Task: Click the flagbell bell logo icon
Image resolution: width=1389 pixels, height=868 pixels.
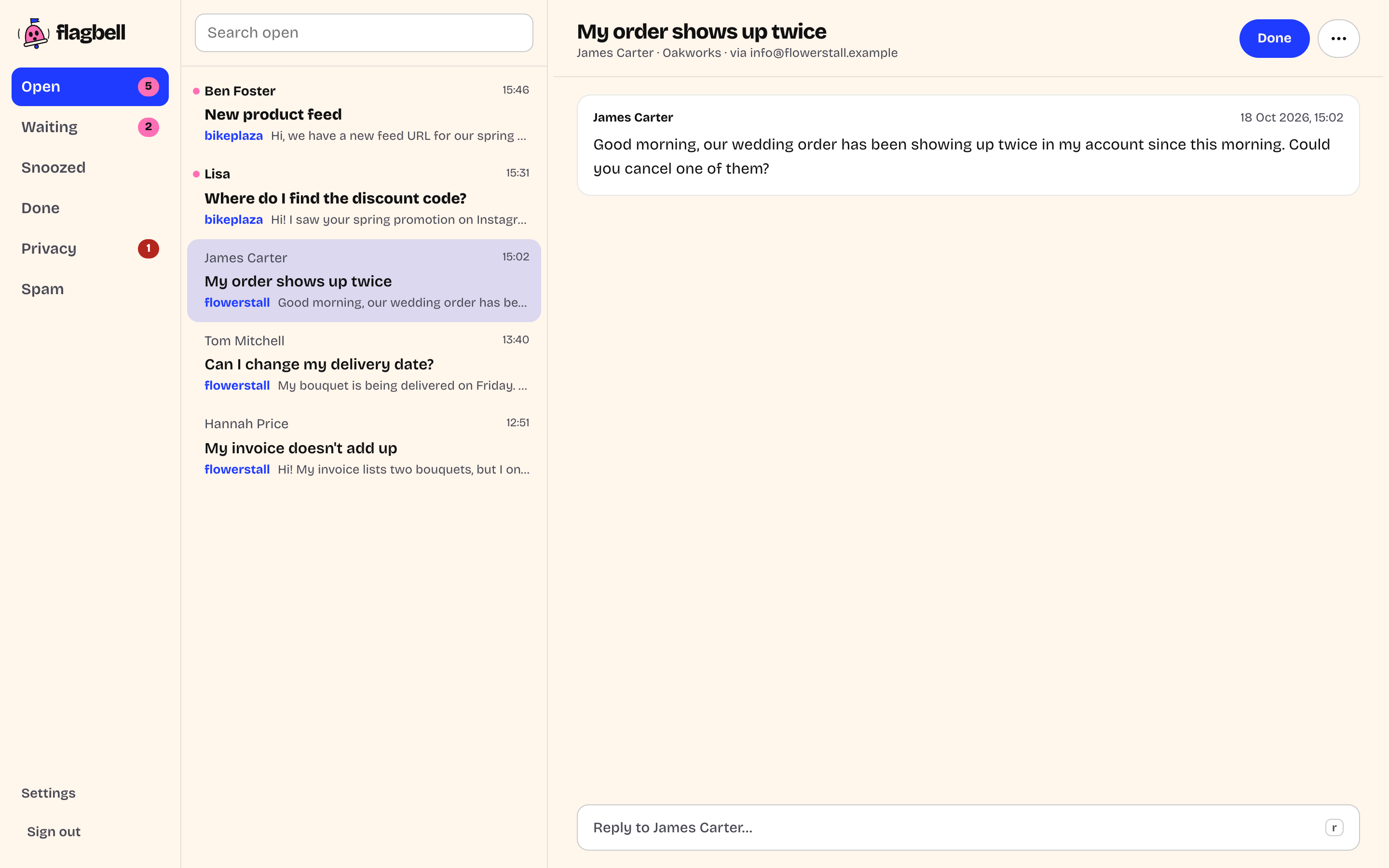Action: click(34, 33)
